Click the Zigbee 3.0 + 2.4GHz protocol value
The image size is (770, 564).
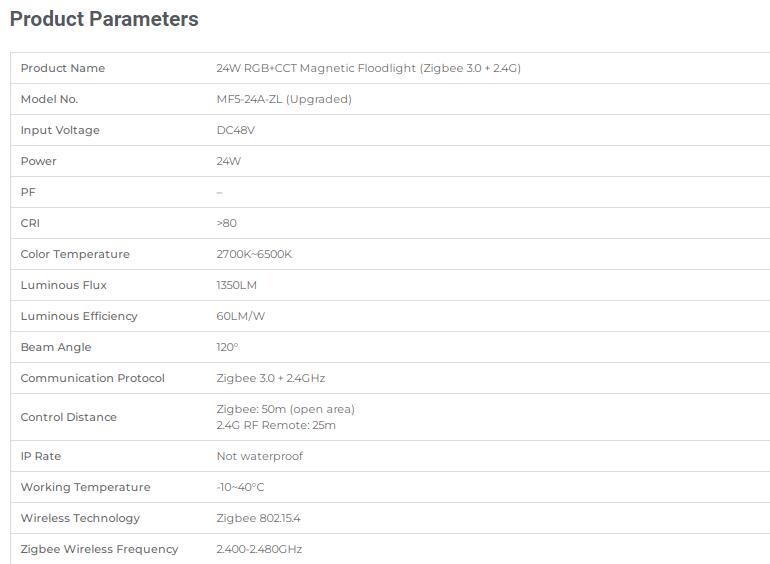point(271,378)
